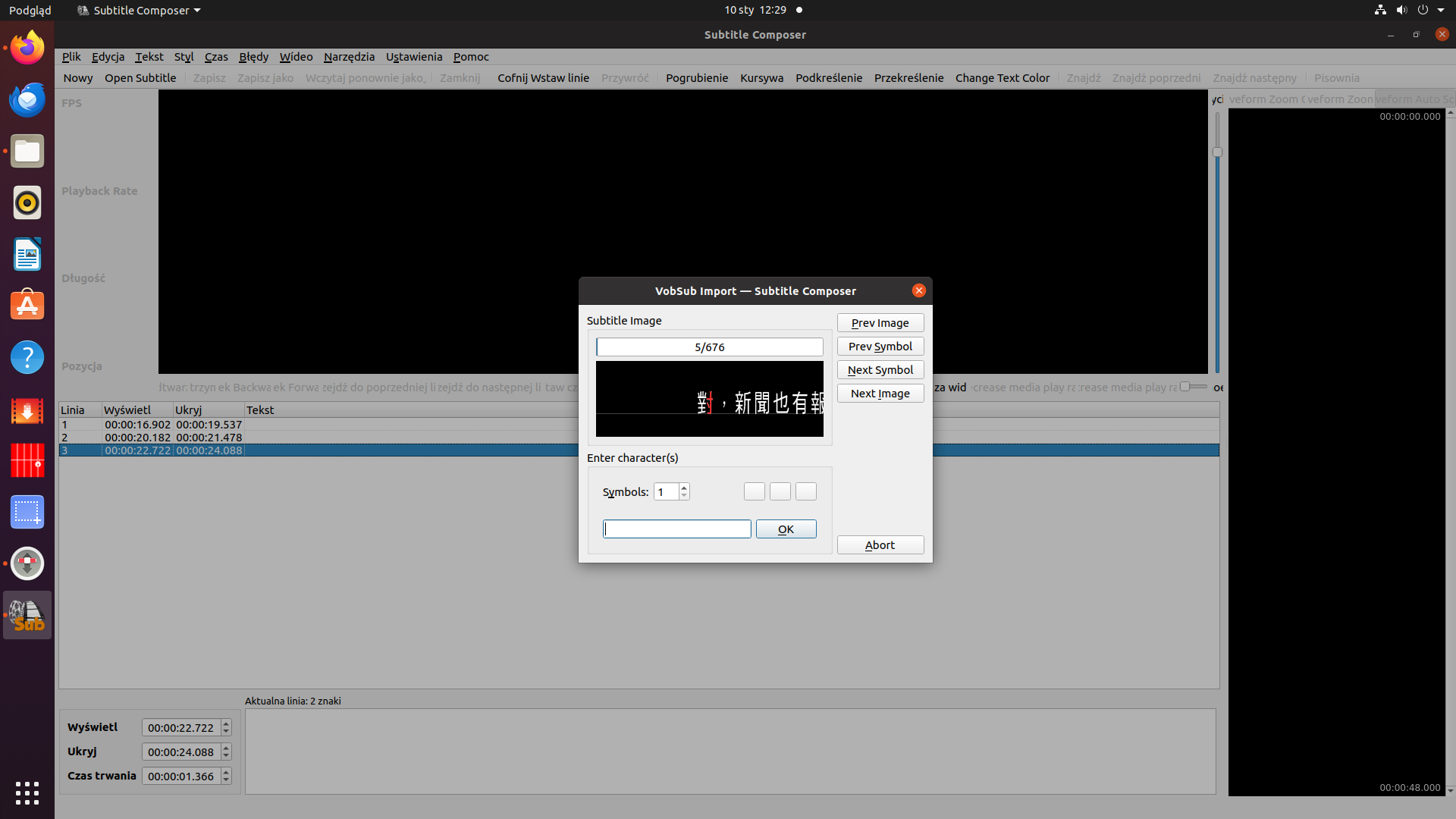Decrease the Ukryj time value
The width and height of the screenshot is (1456, 819).
[x=226, y=756]
